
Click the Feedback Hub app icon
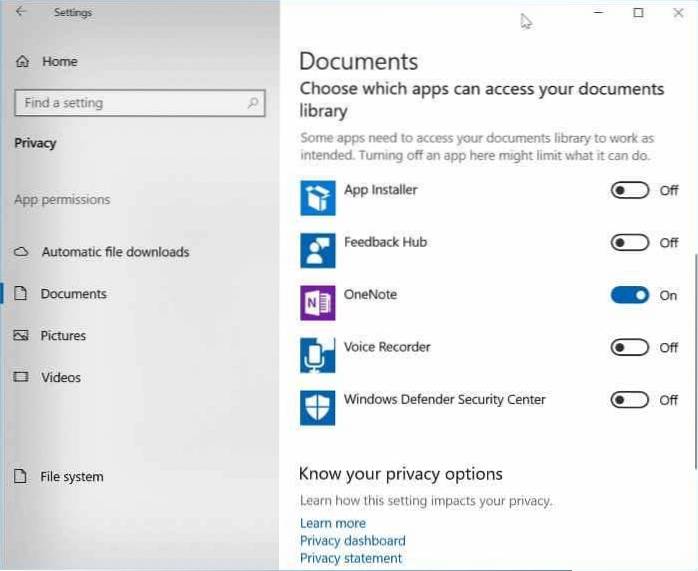pyautogui.click(x=318, y=250)
